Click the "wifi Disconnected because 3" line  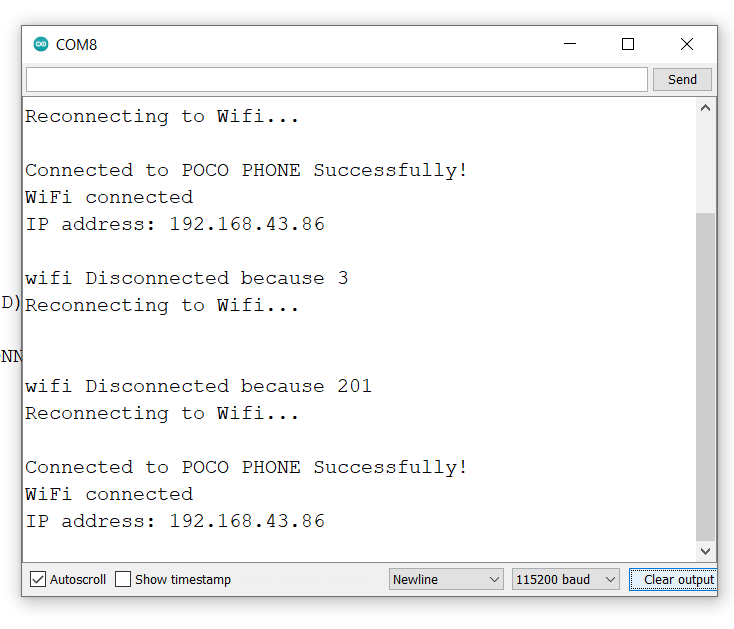[x=187, y=278]
